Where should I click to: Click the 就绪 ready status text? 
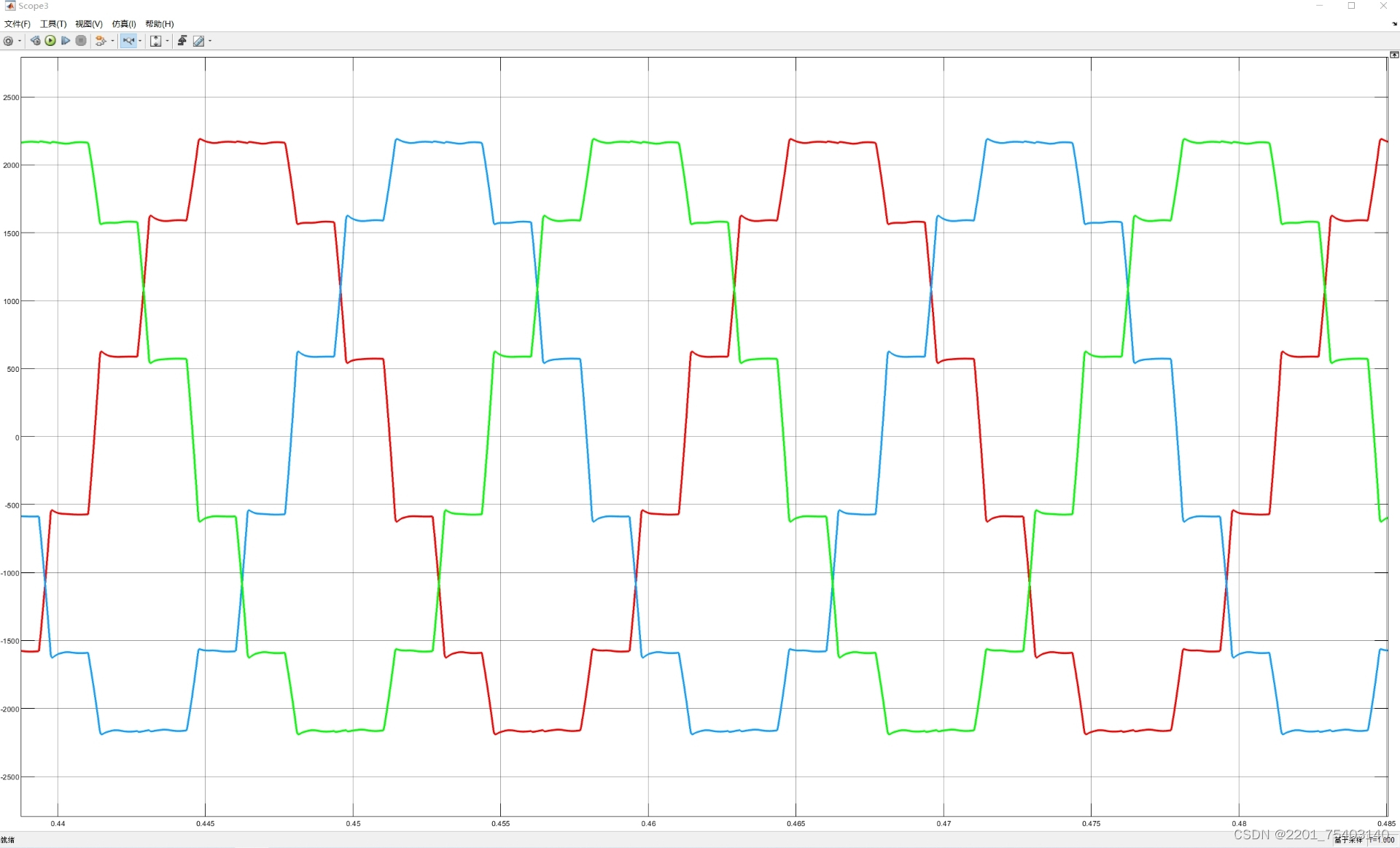point(8,840)
